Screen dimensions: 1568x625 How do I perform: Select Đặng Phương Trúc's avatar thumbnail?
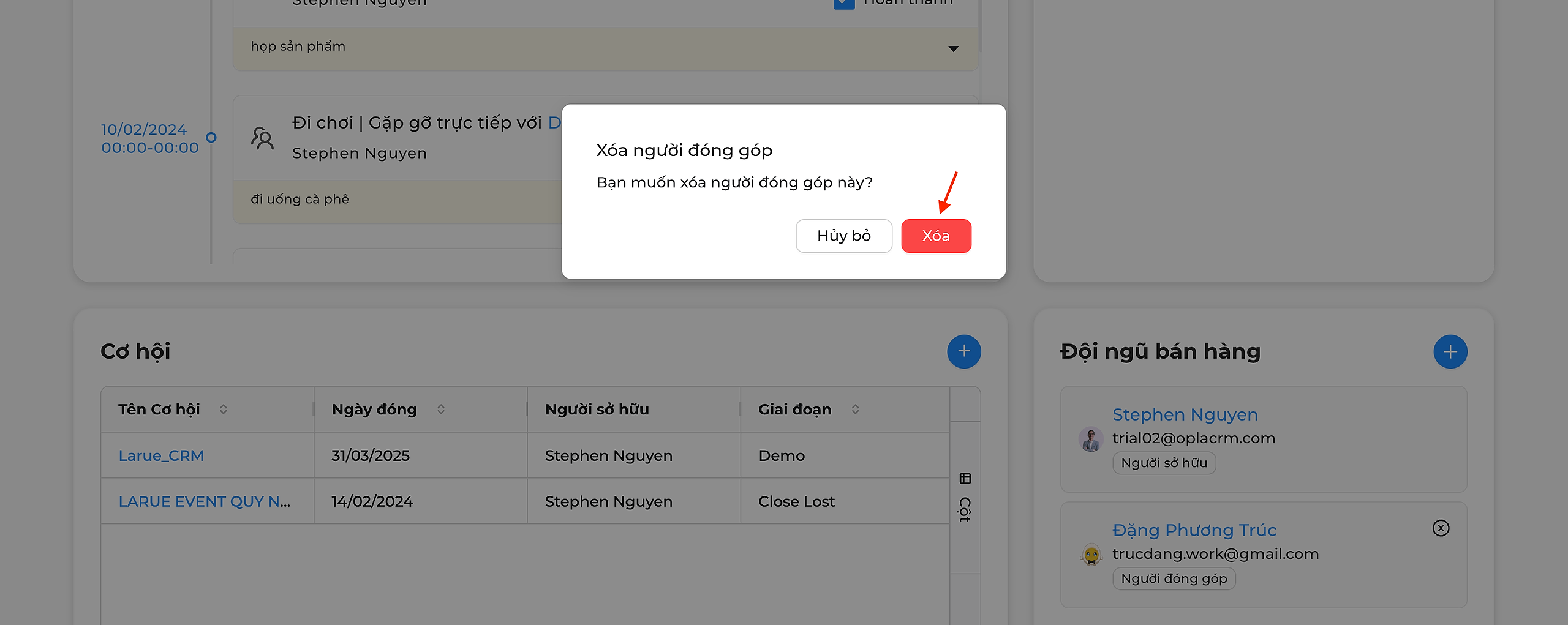[x=1090, y=555]
